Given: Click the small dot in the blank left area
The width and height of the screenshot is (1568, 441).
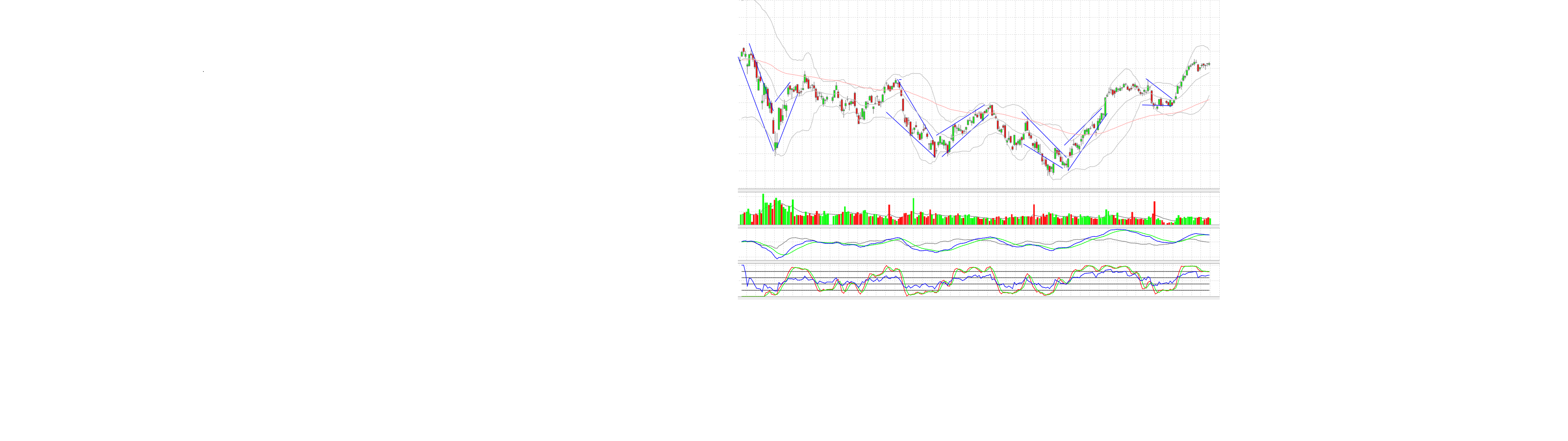Looking at the screenshot, I should coord(203,72).
